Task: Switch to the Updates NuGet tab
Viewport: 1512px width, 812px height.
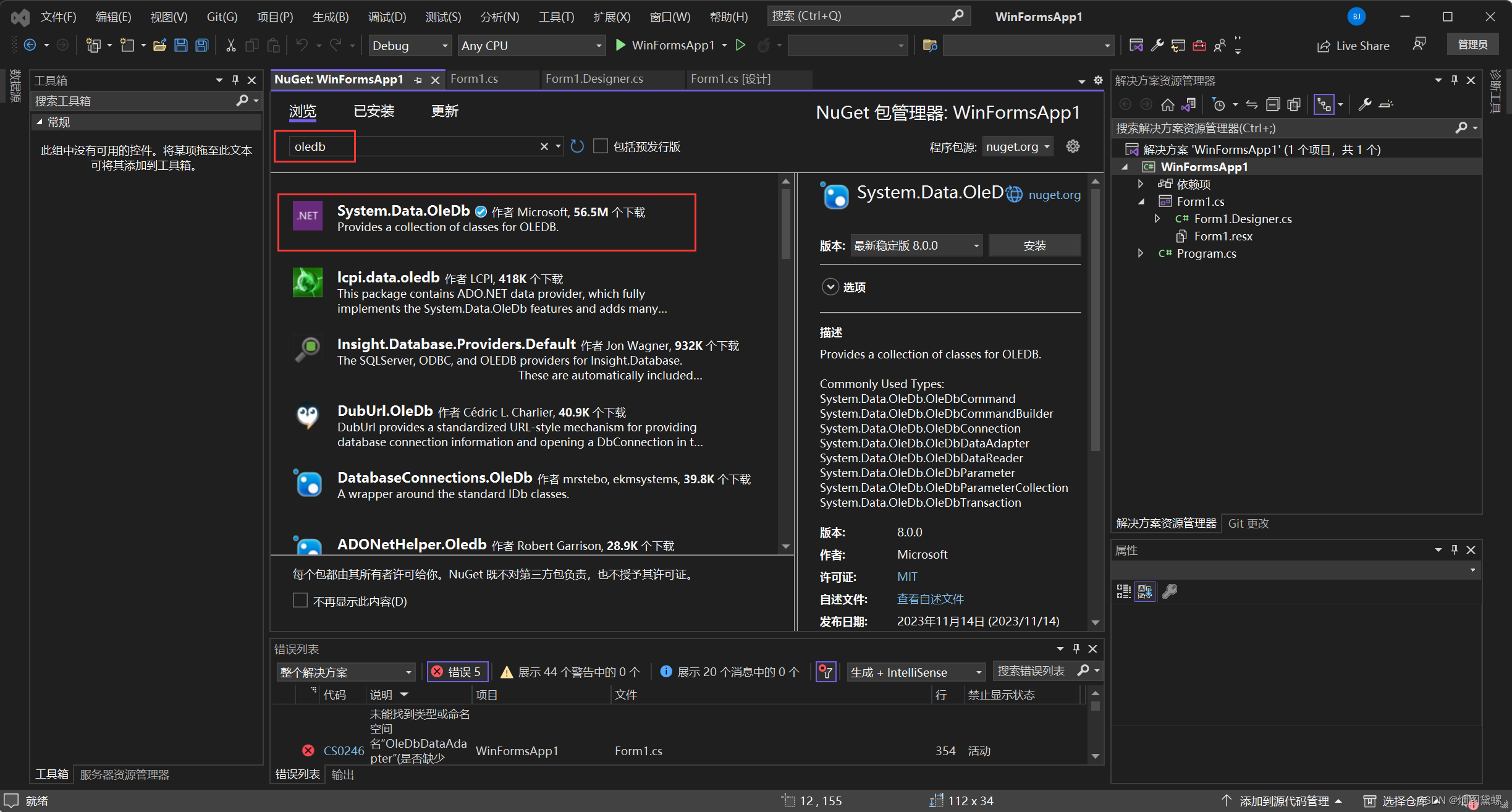Action: [445, 111]
